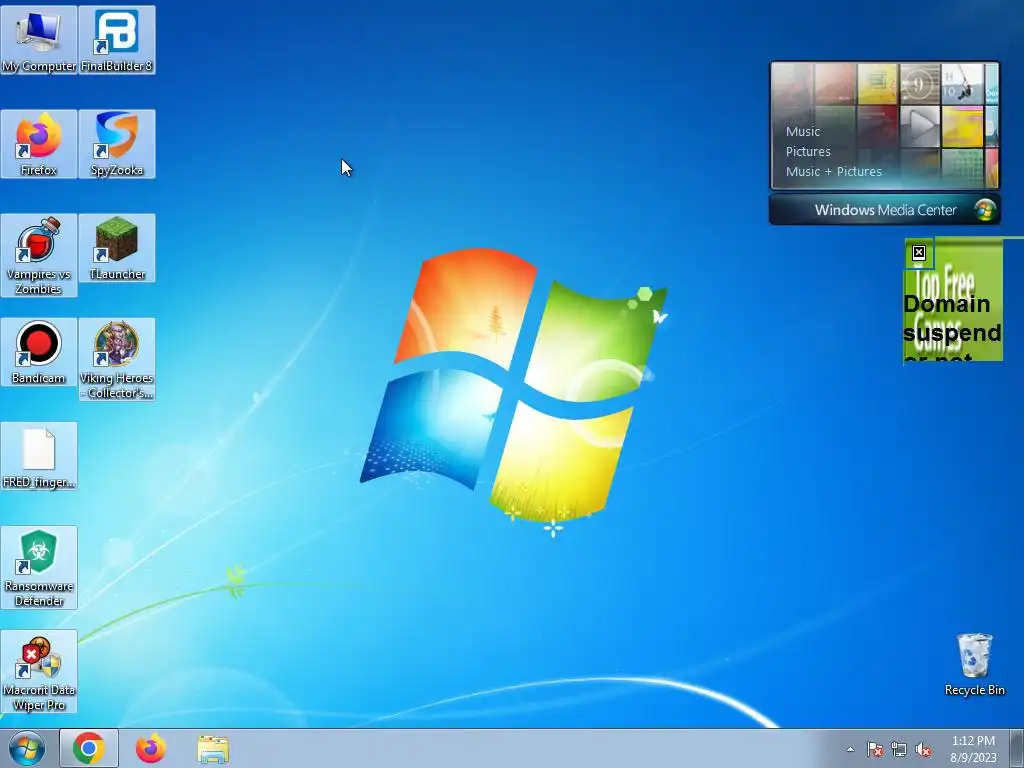Image resolution: width=1024 pixels, height=768 pixels.
Task: Select Macrorit Data Wiper Pro shortcut
Action: point(39,671)
